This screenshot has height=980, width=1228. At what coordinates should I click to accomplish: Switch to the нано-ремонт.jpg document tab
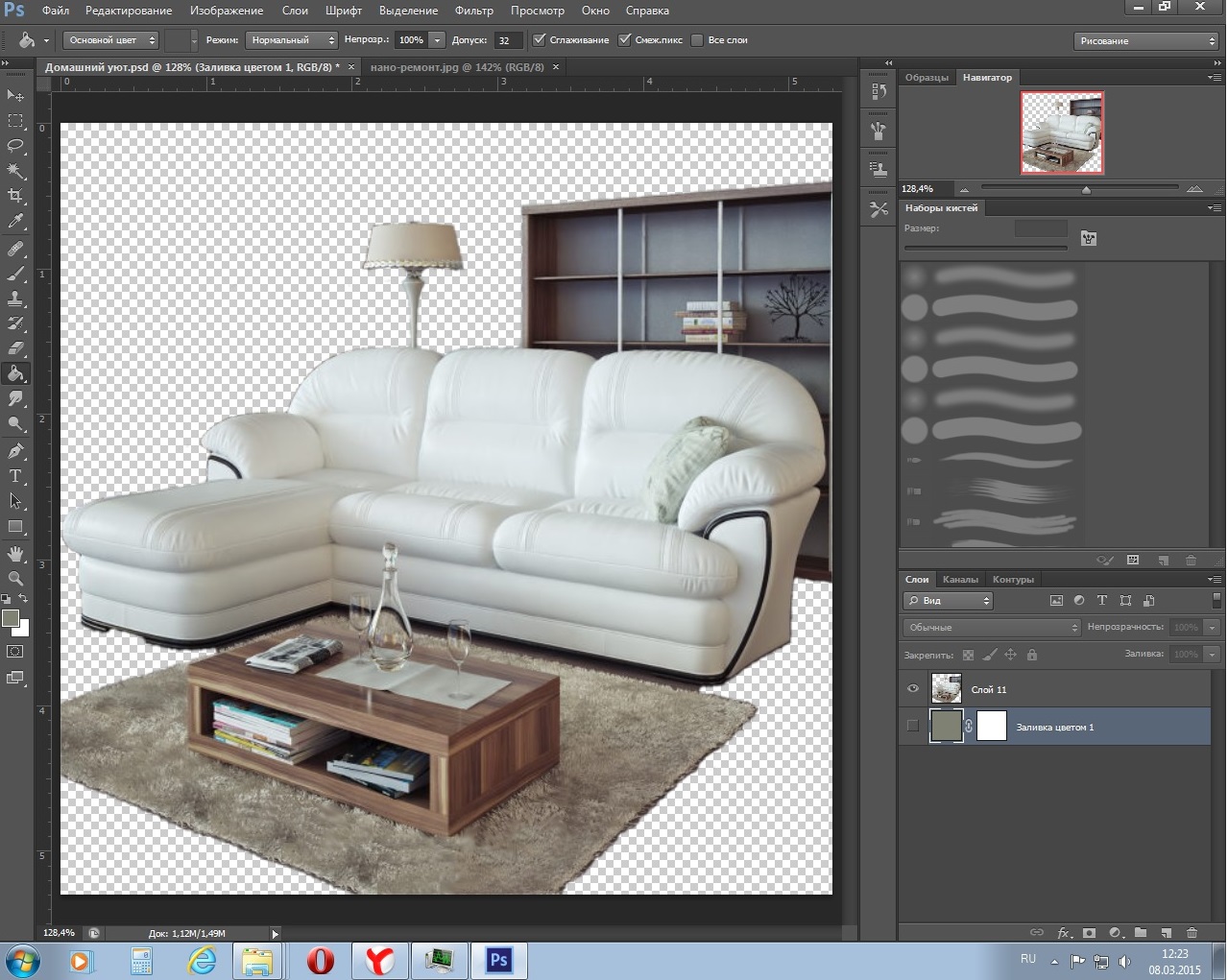pyautogui.click(x=457, y=67)
